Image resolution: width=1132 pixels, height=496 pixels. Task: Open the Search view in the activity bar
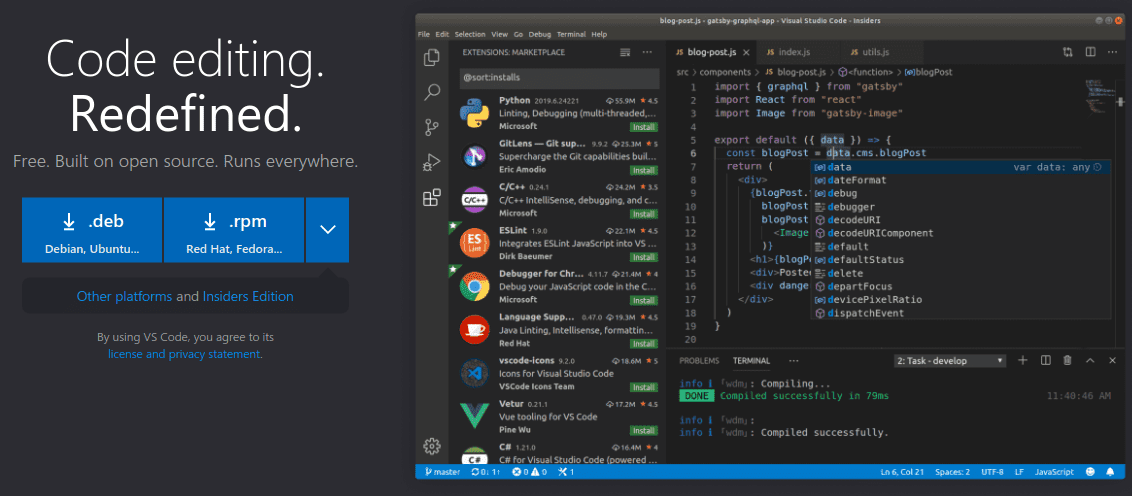432,92
